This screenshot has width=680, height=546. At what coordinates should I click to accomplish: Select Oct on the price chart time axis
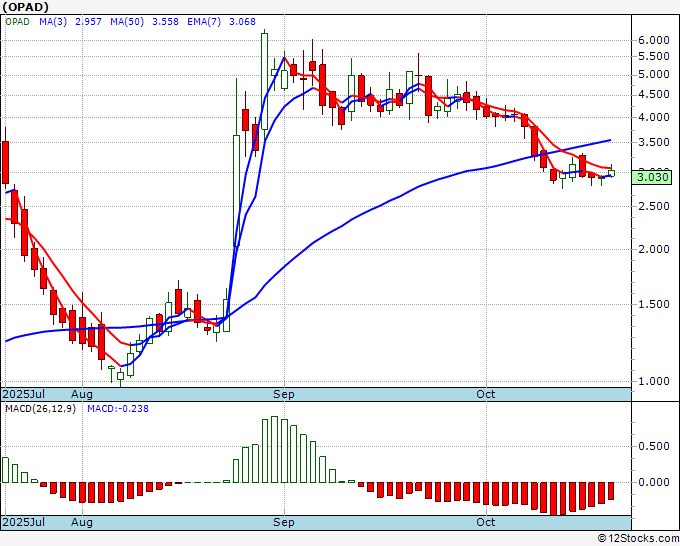click(x=486, y=394)
